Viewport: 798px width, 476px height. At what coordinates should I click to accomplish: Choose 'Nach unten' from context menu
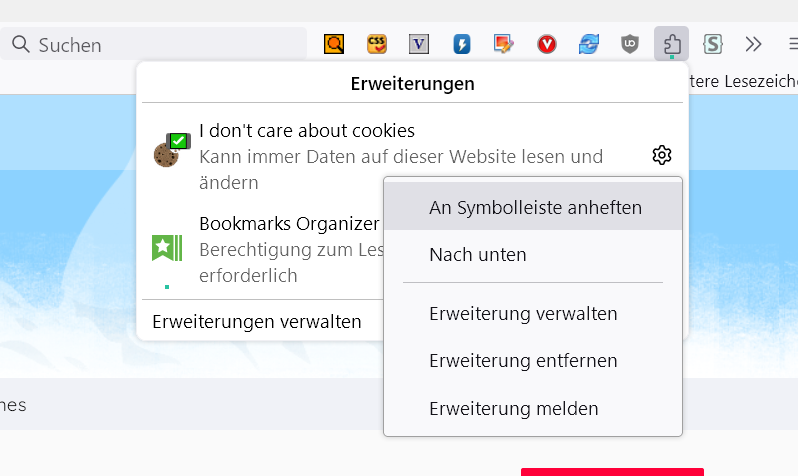(478, 255)
